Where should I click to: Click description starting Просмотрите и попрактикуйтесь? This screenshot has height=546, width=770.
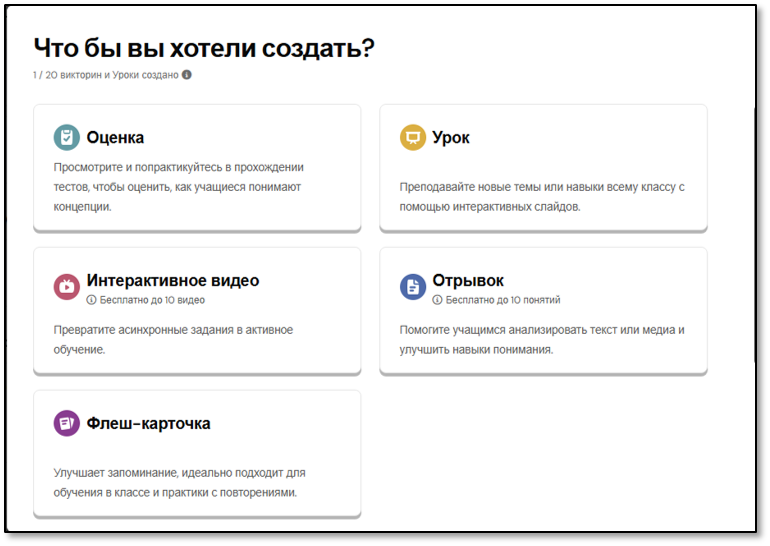179,187
